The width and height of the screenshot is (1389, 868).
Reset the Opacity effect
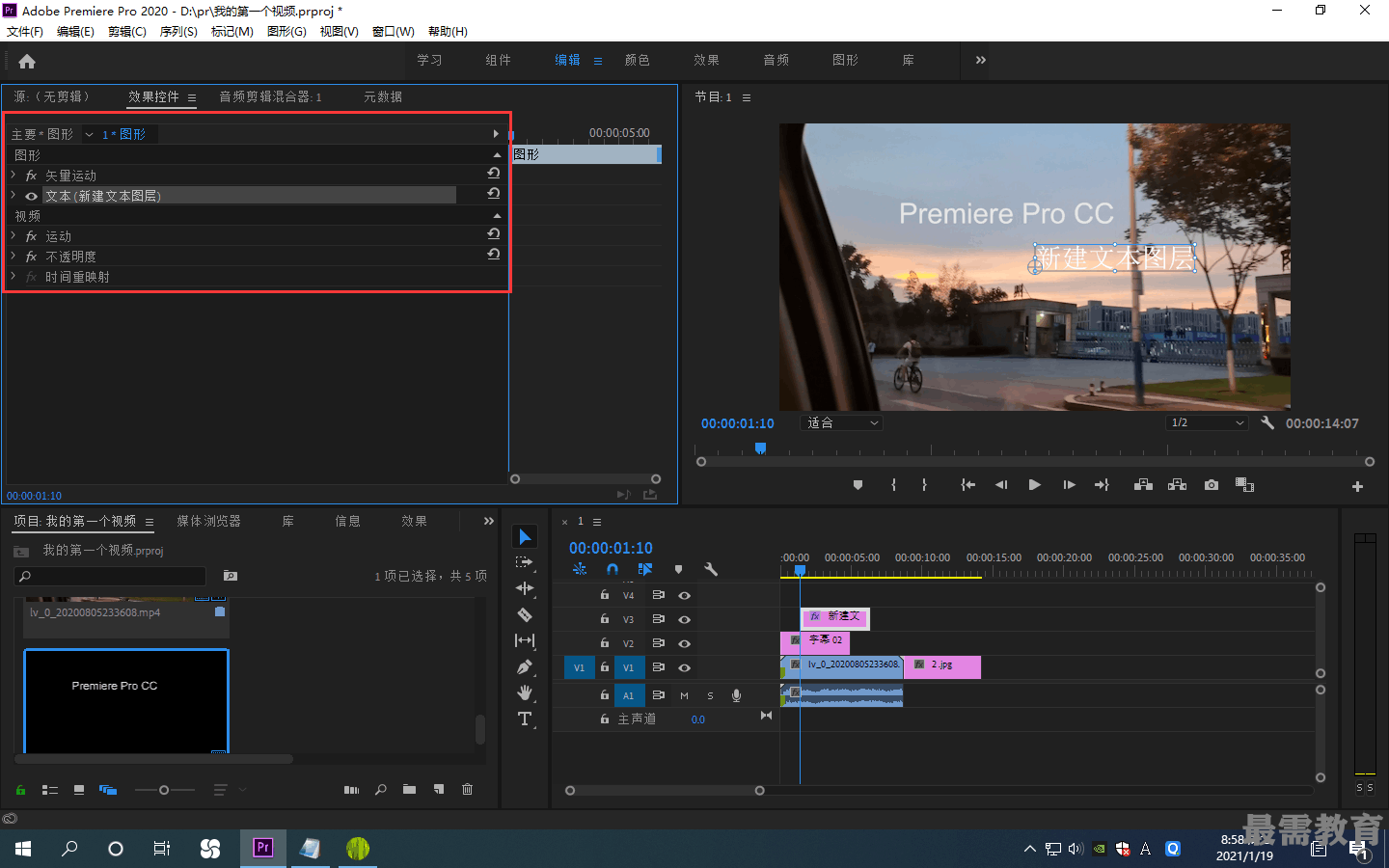click(x=493, y=254)
